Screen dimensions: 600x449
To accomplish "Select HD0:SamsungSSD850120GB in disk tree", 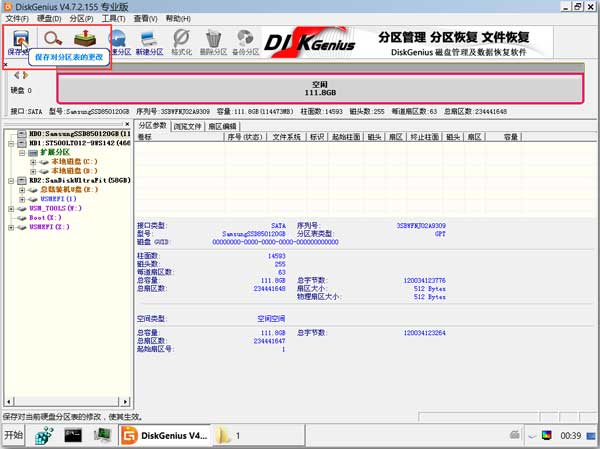I will [80, 134].
